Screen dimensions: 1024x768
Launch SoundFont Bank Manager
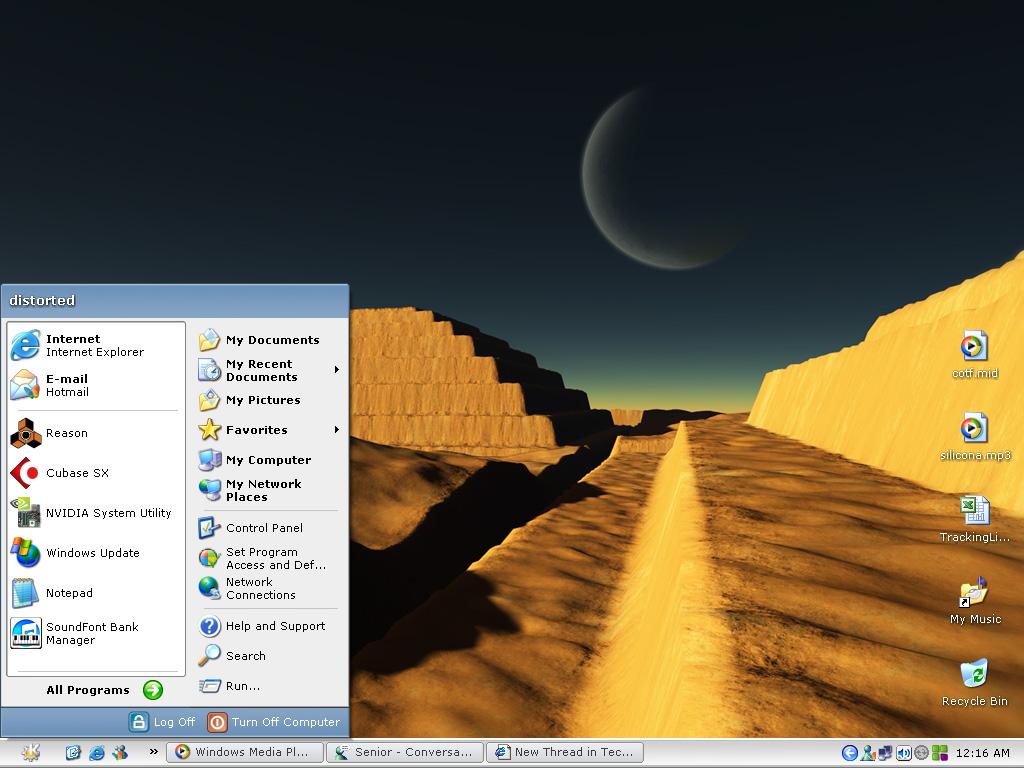[x=91, y=633]
